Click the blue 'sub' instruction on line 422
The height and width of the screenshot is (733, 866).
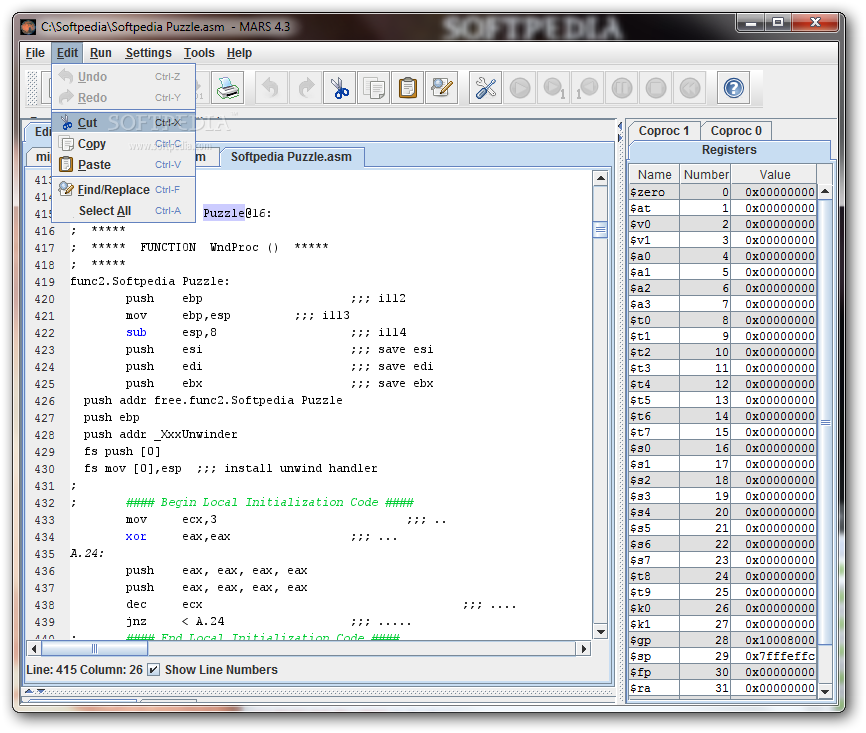pos(136,333)
